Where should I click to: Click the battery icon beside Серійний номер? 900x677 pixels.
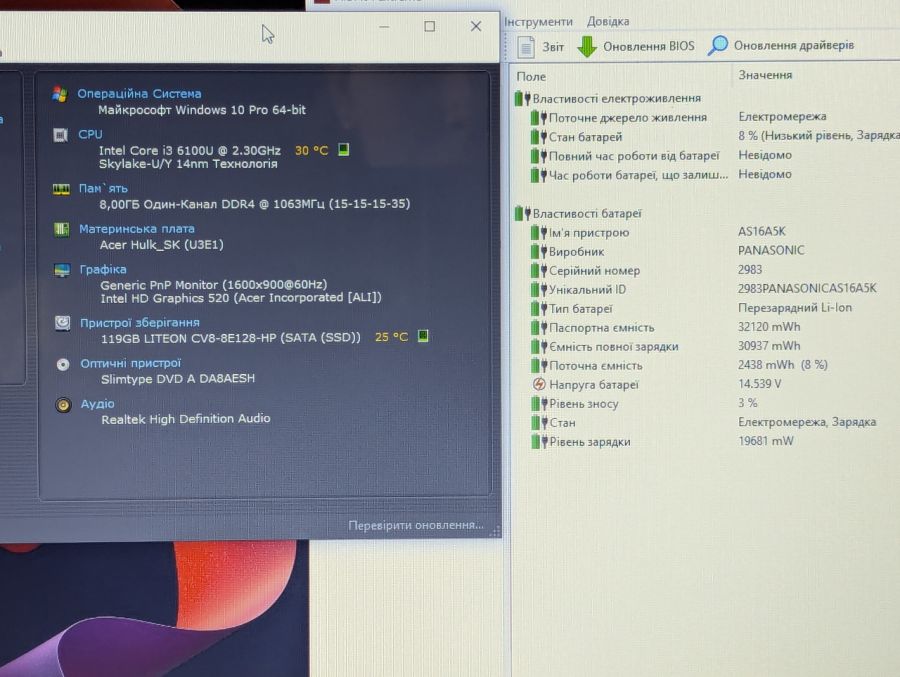tap(539, 270)
